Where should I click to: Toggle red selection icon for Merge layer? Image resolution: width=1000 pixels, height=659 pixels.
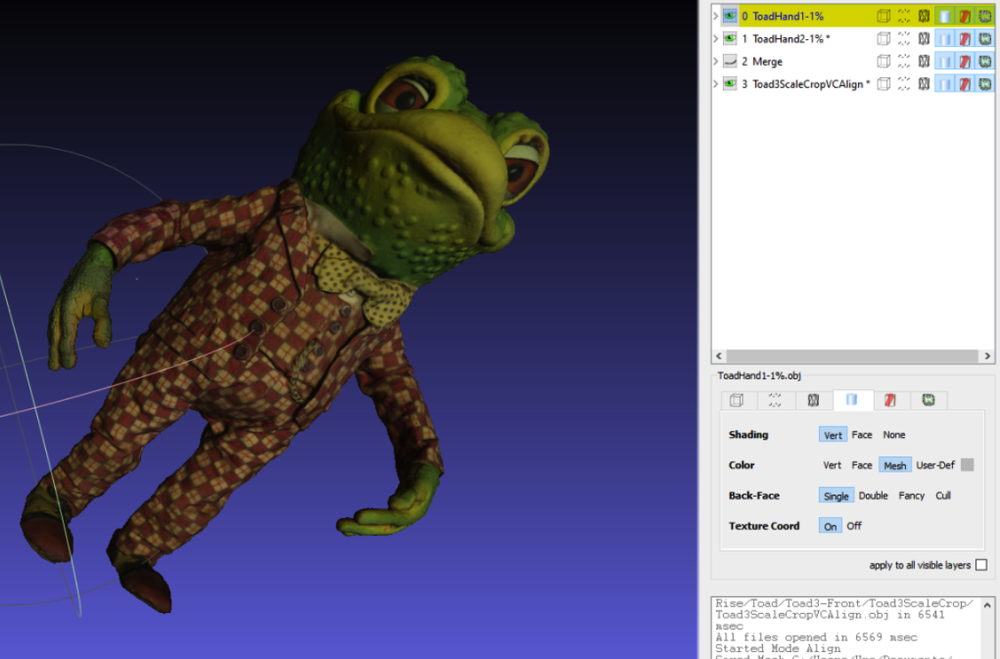pyautogui.click(x=965, y=61)
